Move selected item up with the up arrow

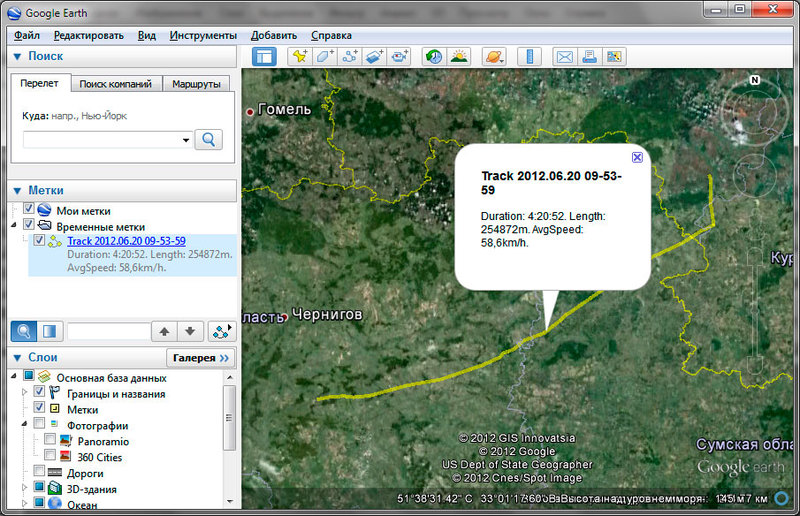164,332
